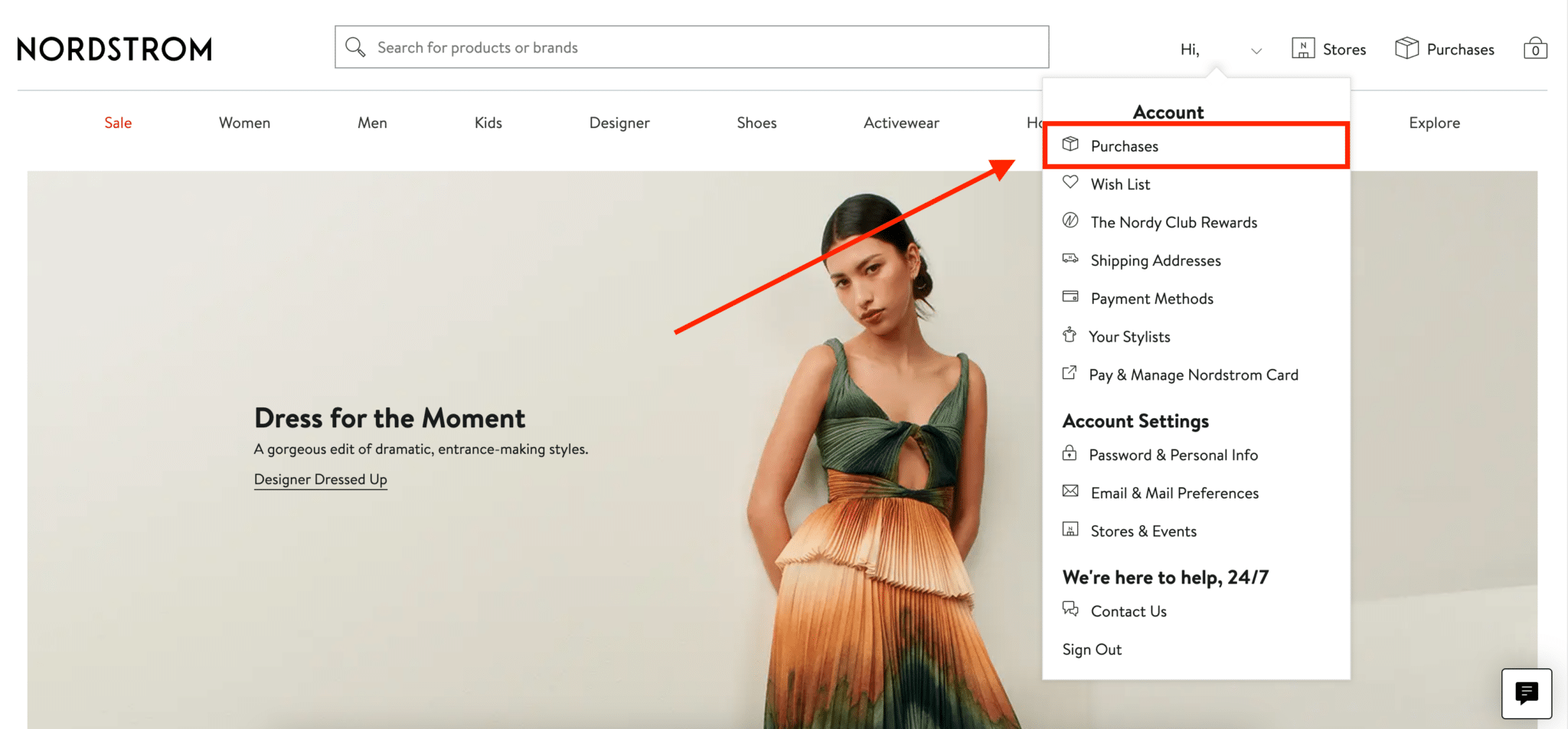Open the Activewear category

tap(901, 123)
